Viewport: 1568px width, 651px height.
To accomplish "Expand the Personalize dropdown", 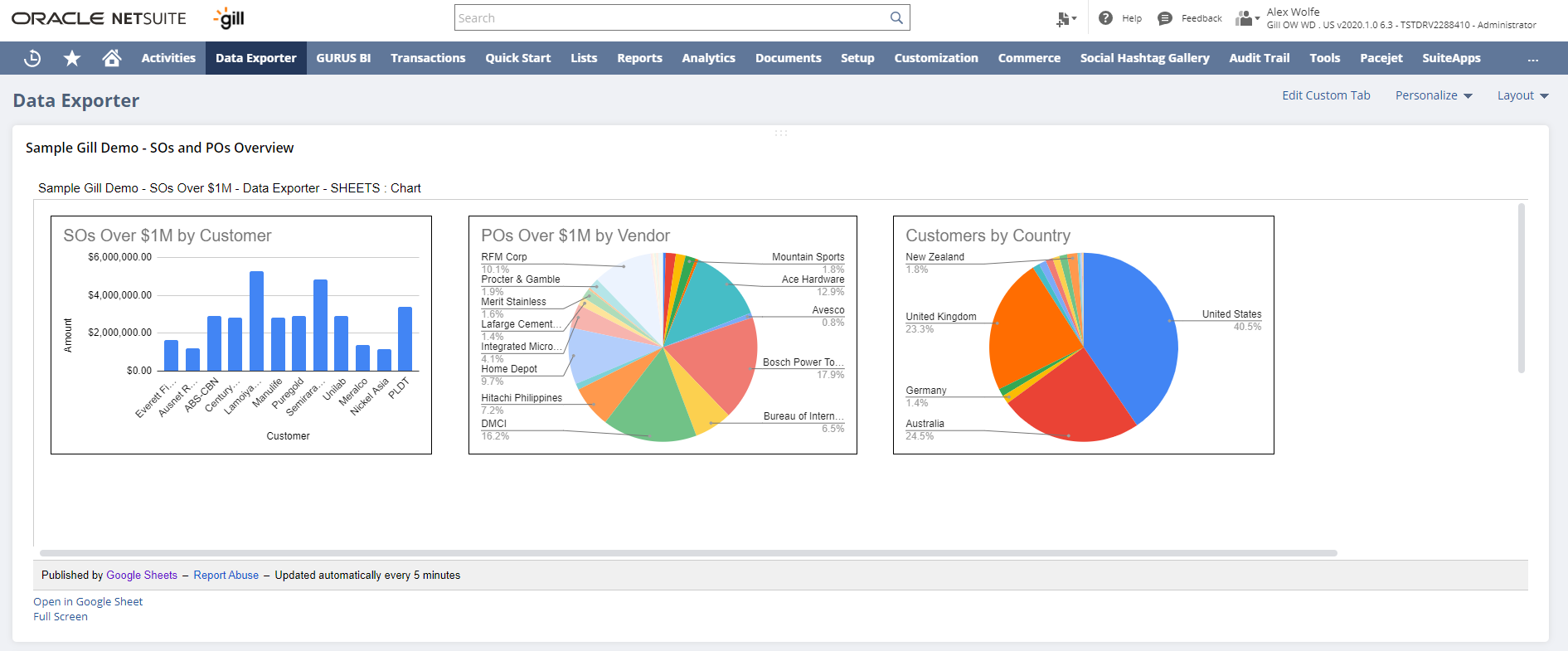I will tap(1434, 95).
